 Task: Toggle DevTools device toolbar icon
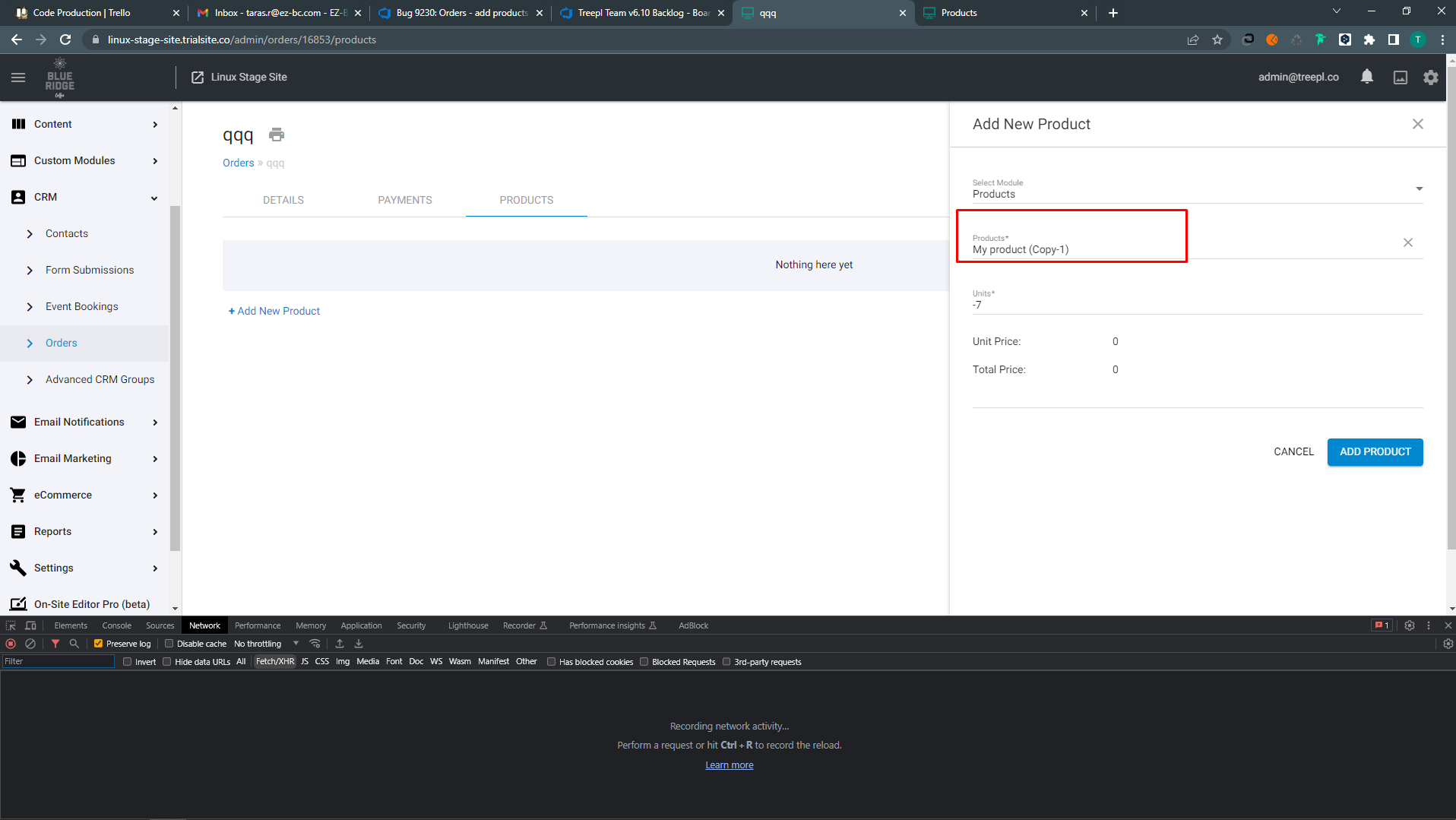coord(30,625)
